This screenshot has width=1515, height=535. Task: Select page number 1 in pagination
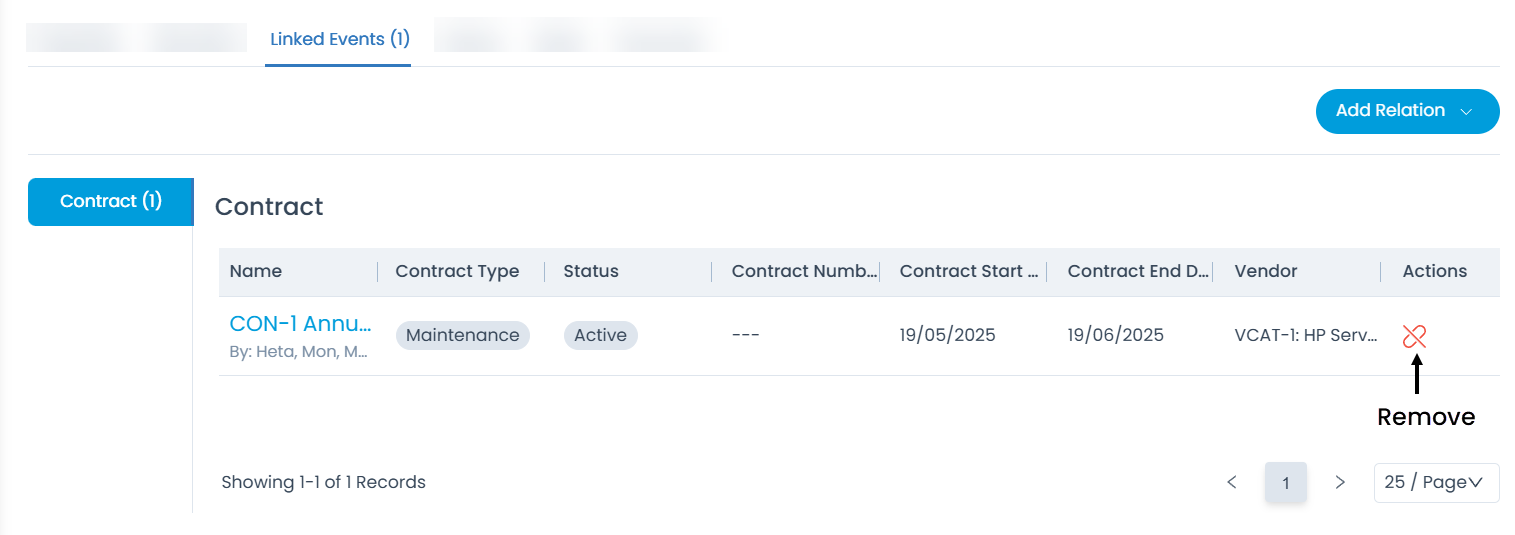tap(1286, 483)
